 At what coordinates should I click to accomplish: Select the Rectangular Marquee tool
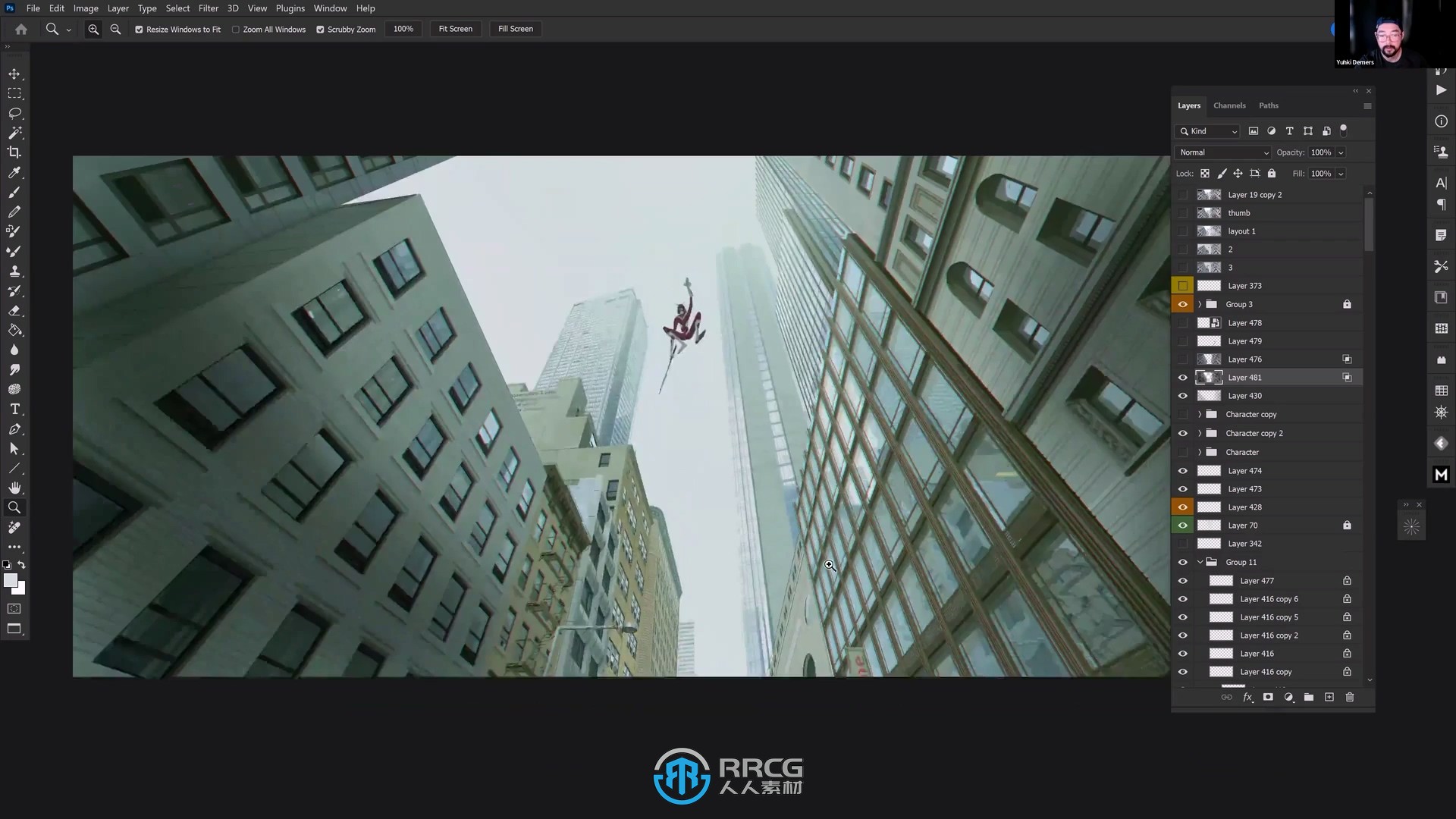(x=14, y=93)
